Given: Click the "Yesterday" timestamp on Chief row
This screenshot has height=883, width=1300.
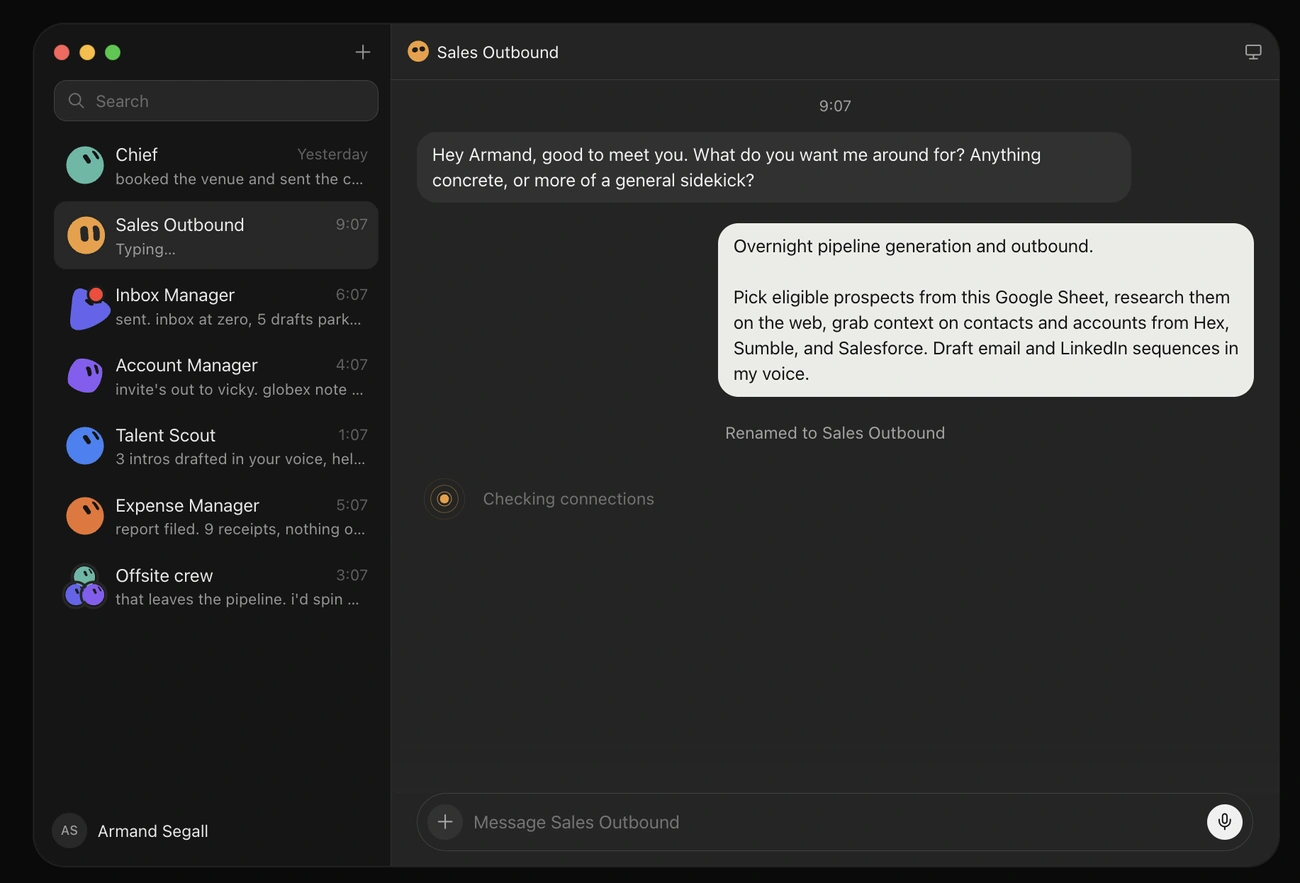Looking at the screenshot, I should (x=332, y=154).
